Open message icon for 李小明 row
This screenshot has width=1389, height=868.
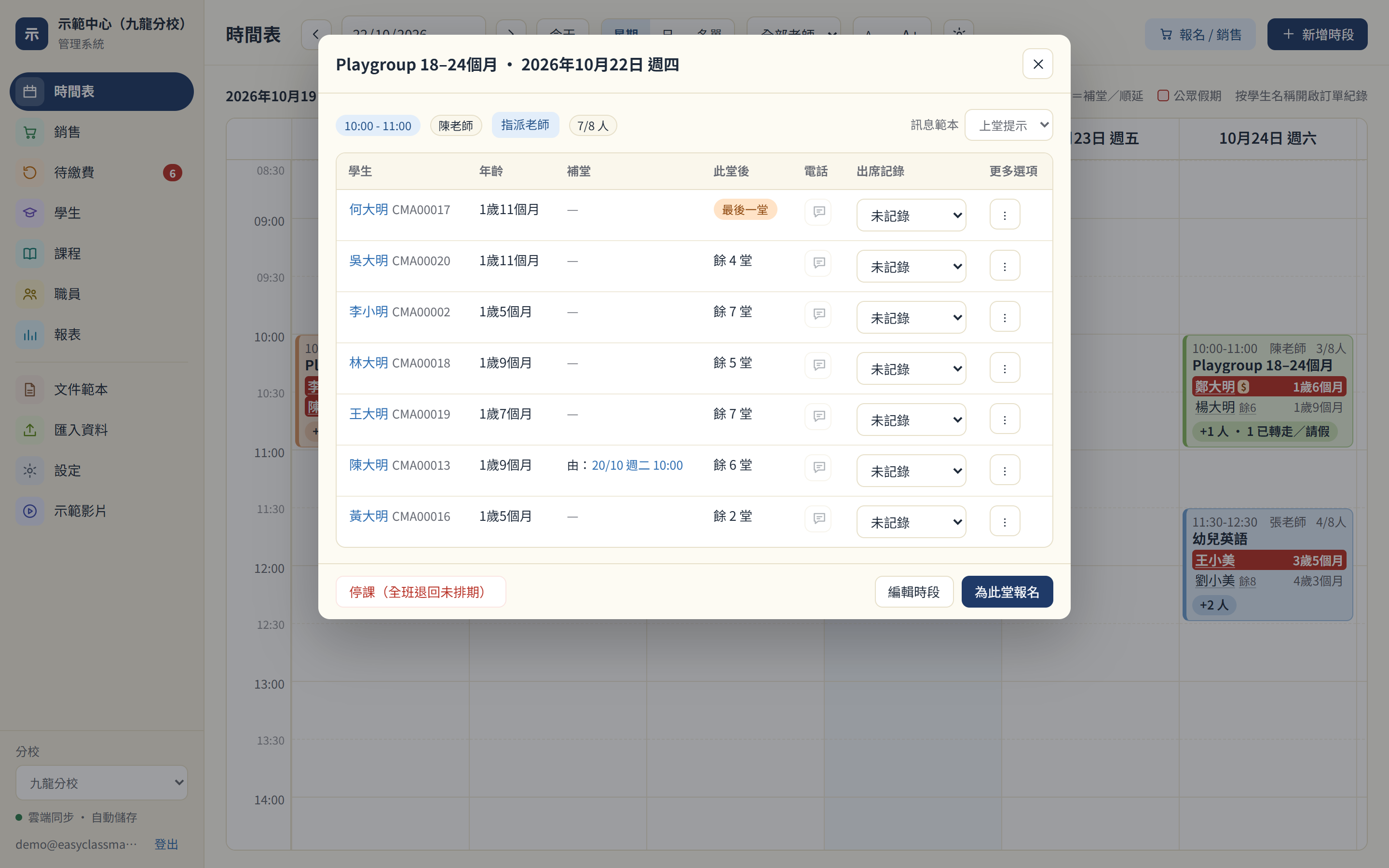(818, 314)
